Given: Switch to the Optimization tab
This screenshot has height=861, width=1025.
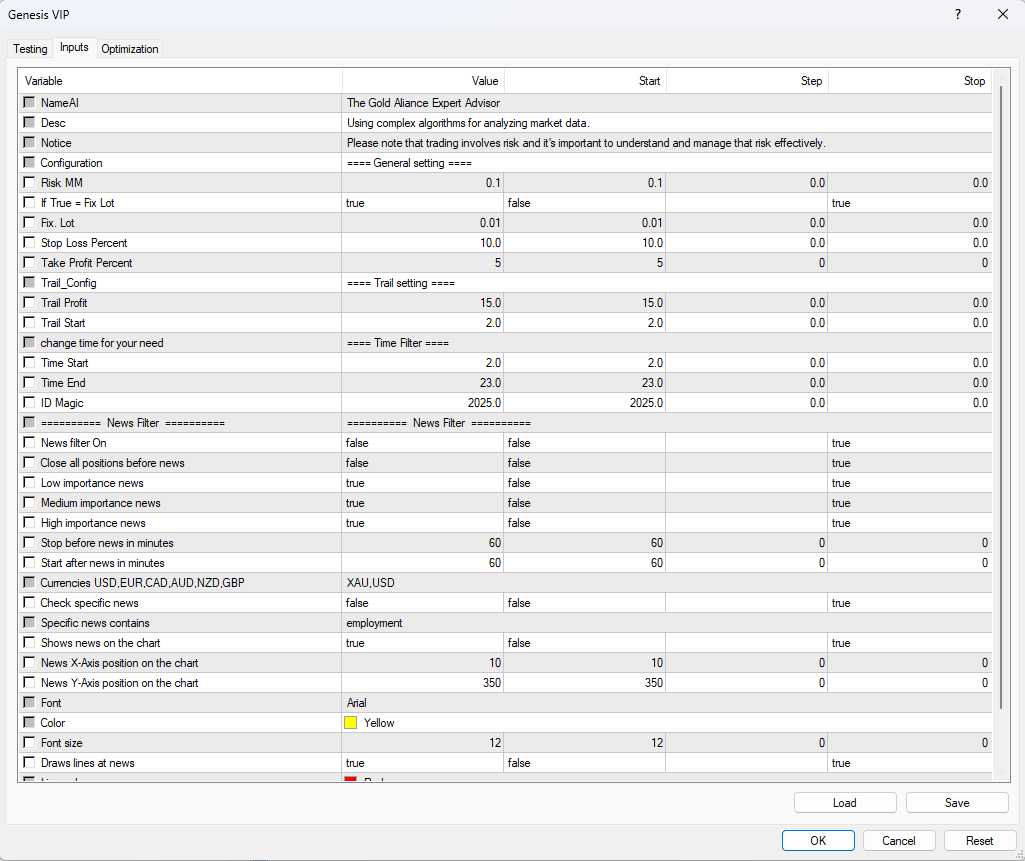Looking at the screenshot, I should tap(129, 48).
